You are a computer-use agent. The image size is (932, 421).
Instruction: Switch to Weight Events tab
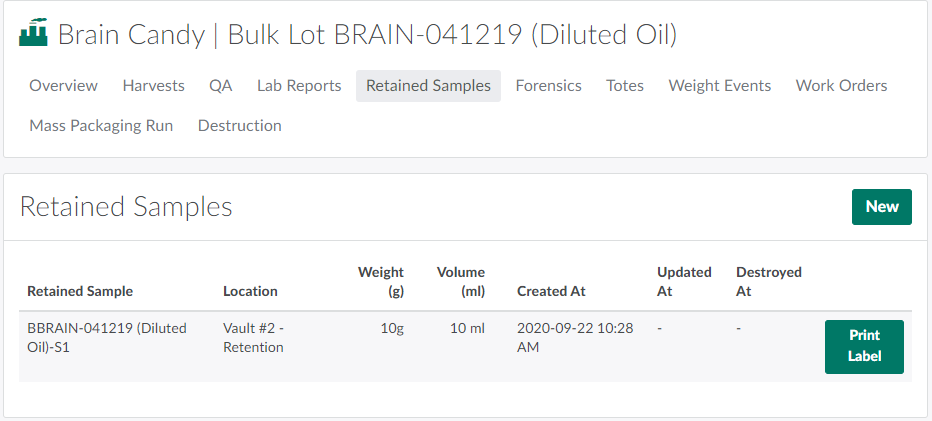pyautogui.click(x=720, y=86)
